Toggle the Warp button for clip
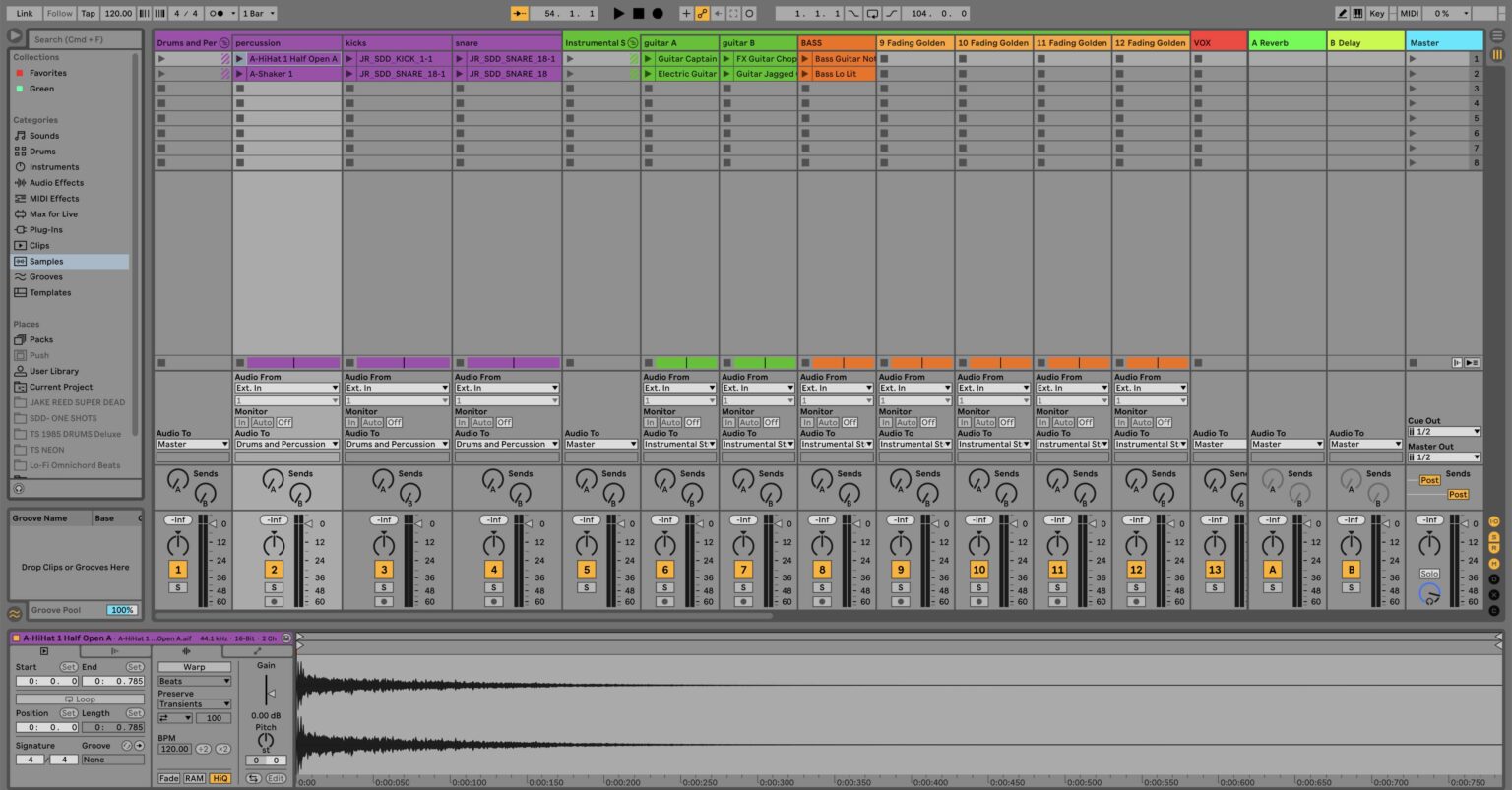Image resolution: width=1512 pixels, height=790 pixels. point(194,667)
